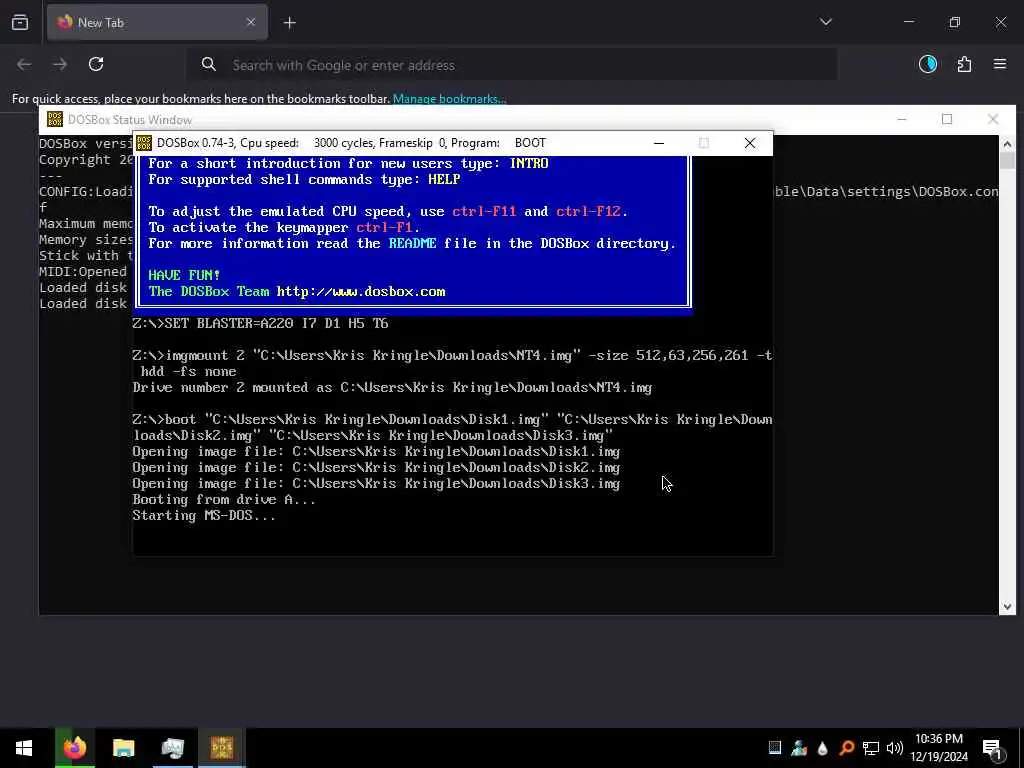This screenshot has width=1024, height=768.
Task: Click the first system tray grid icon
Action: tap(775, 748)
